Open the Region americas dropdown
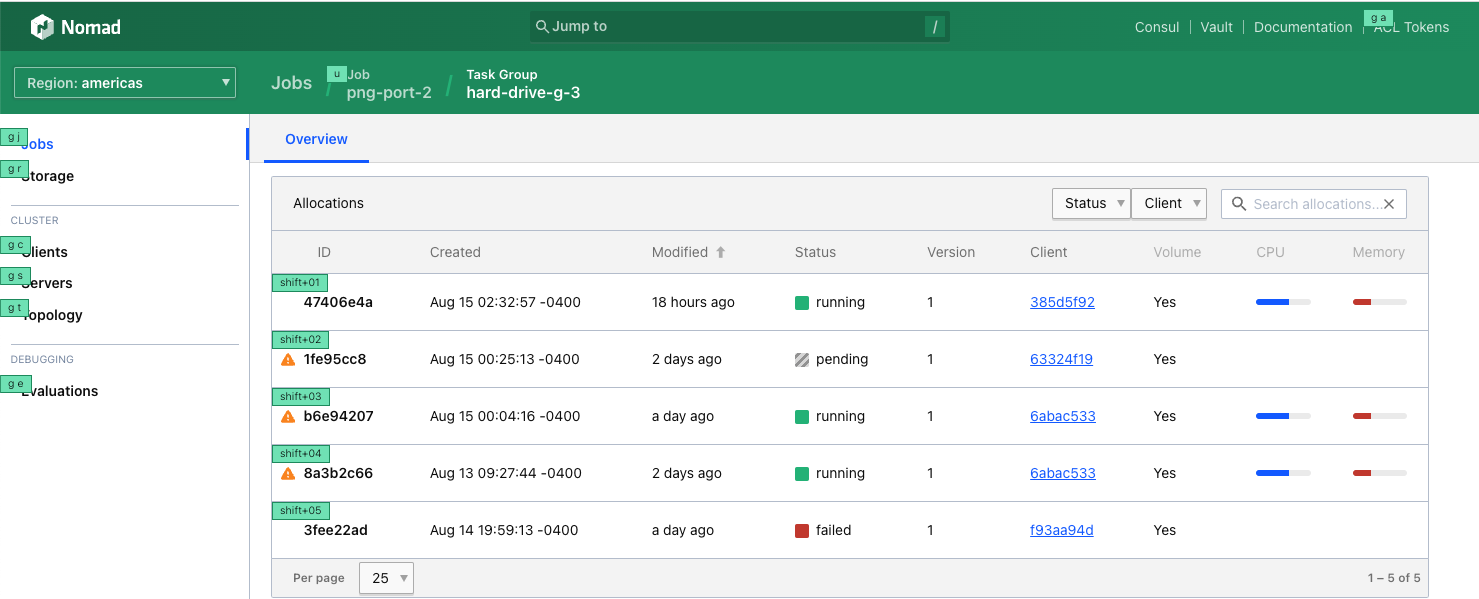1479x599 pixels. click(124, 82)
